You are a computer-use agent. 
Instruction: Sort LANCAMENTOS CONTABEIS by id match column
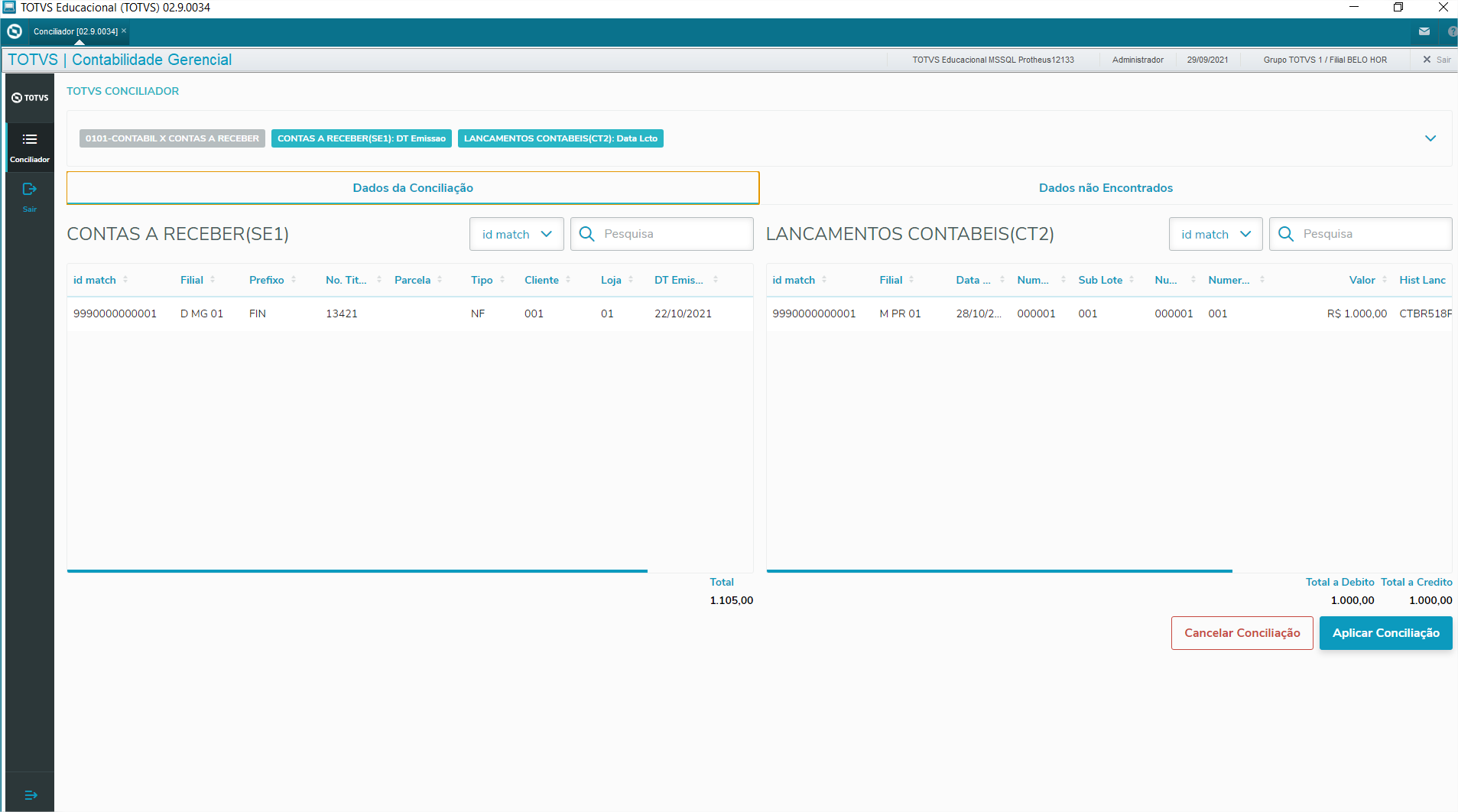click(824, 280)
